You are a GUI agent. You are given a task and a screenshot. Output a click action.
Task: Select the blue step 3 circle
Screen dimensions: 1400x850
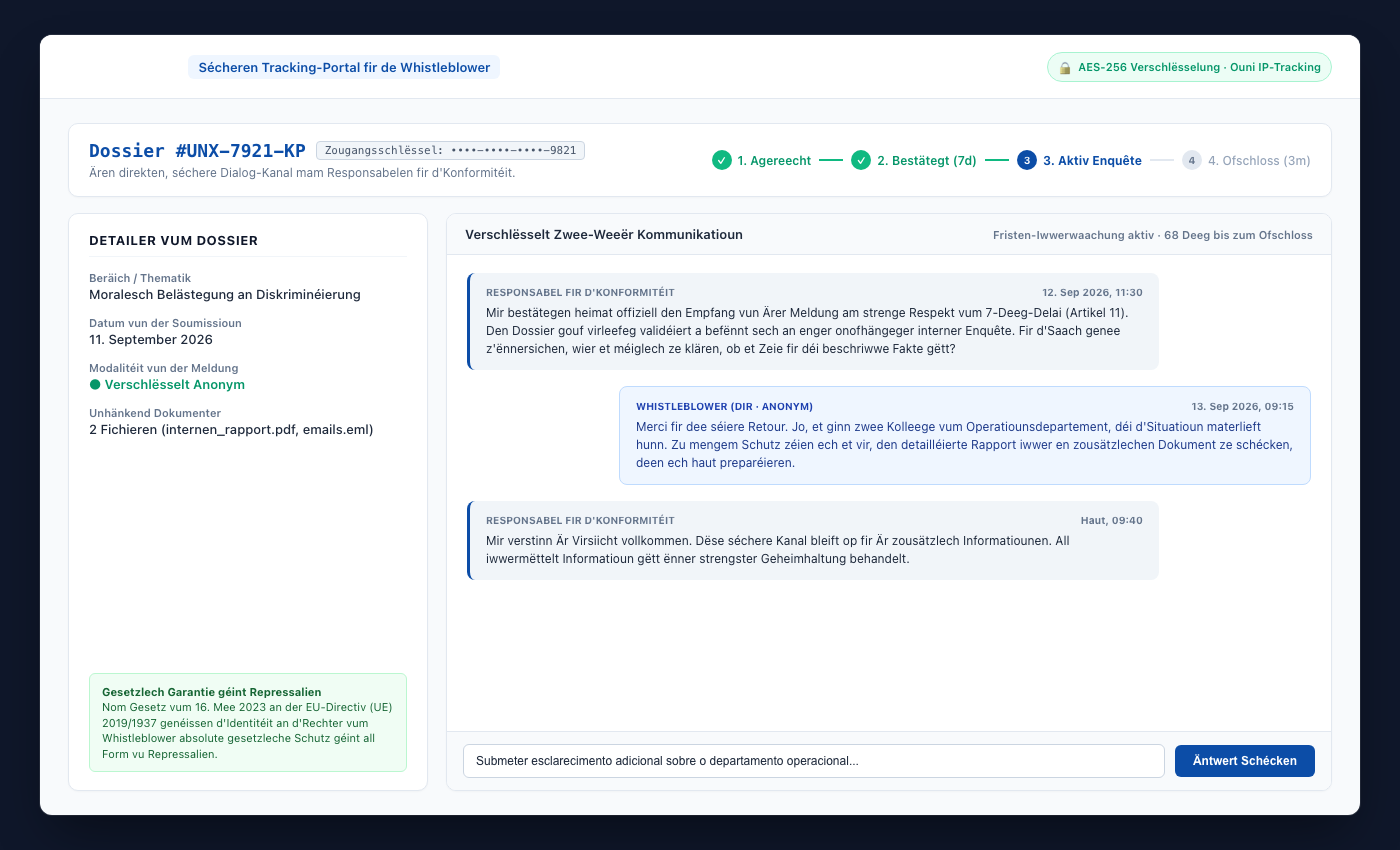(1027, 160)
